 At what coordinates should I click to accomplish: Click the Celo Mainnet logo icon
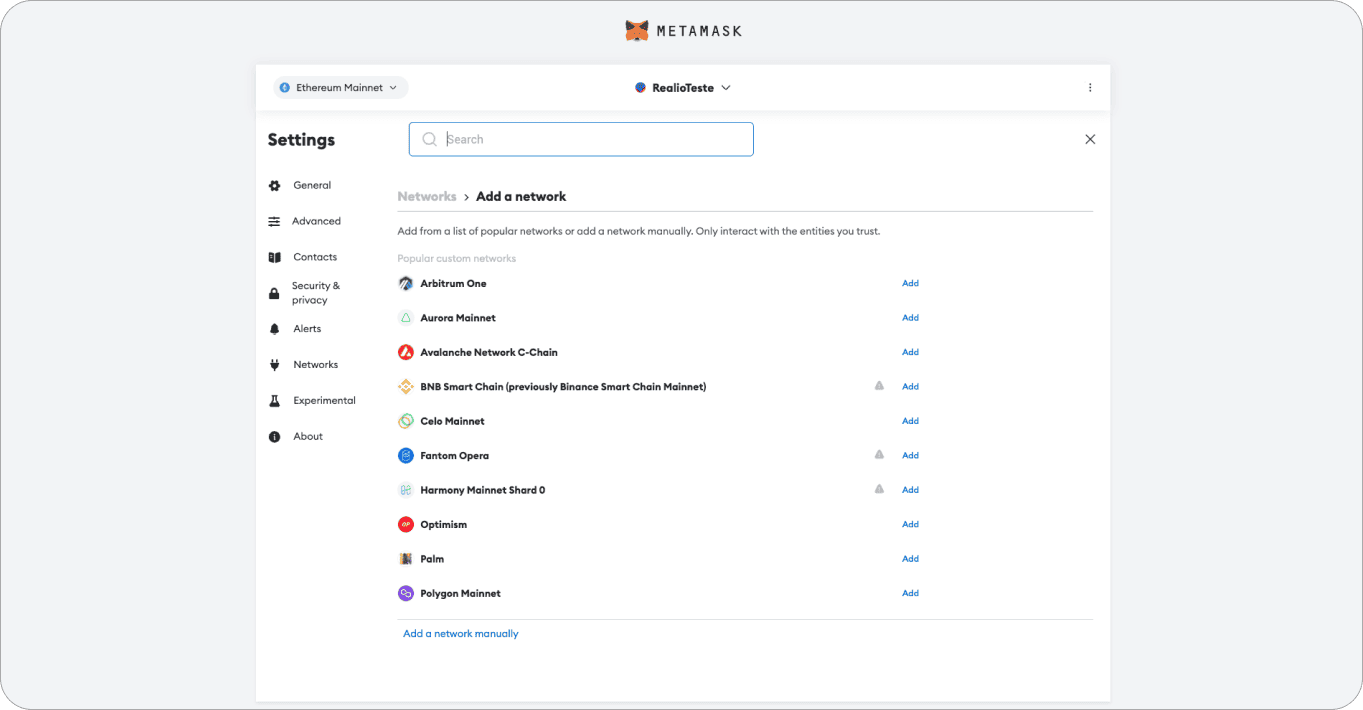406,422
